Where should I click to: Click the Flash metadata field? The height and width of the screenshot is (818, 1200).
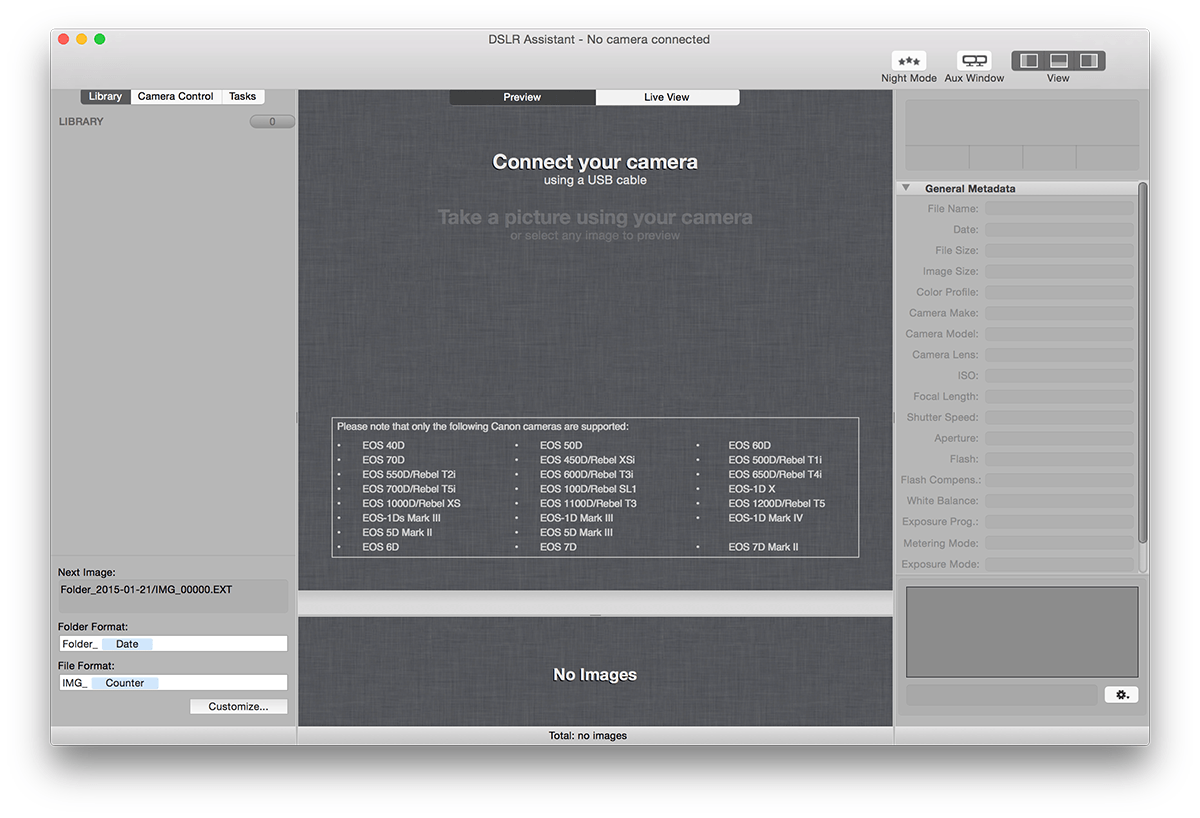coord(1060,459)
